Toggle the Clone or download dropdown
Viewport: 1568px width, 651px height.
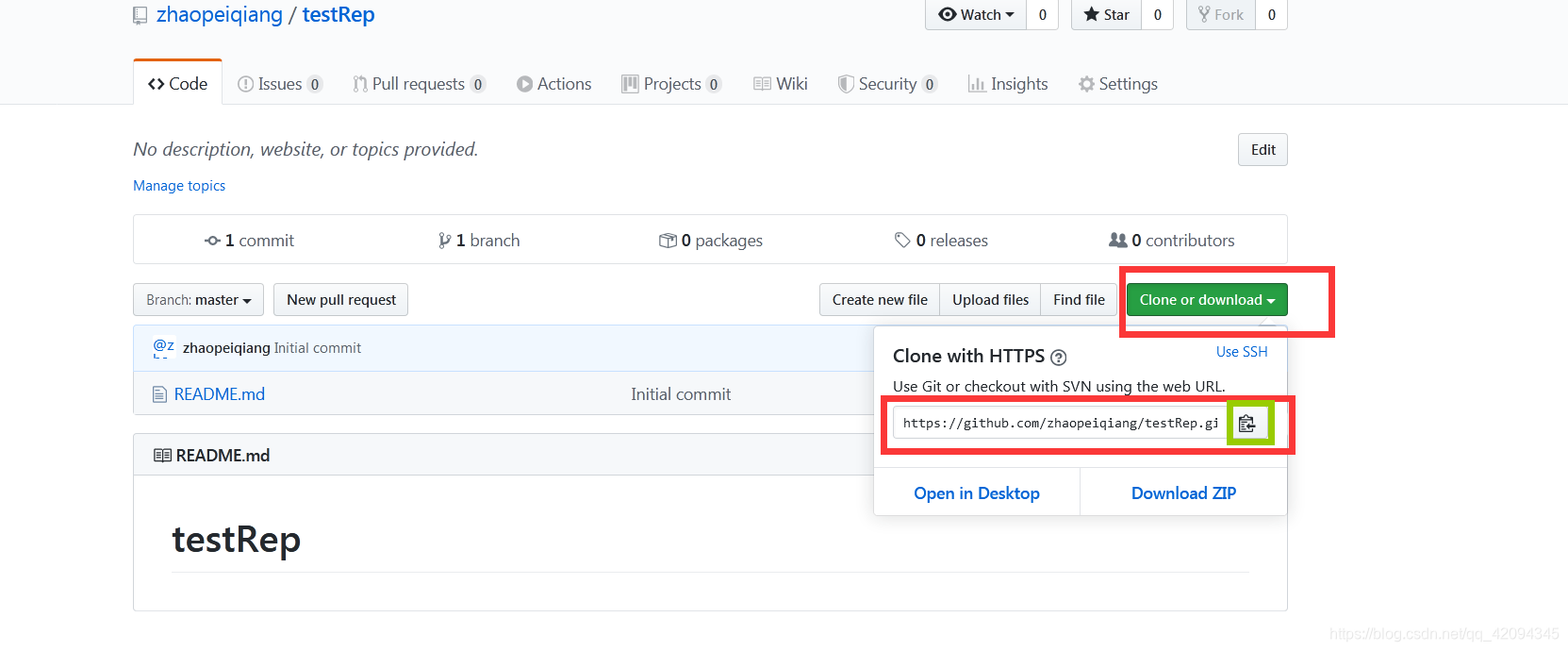1207,300
